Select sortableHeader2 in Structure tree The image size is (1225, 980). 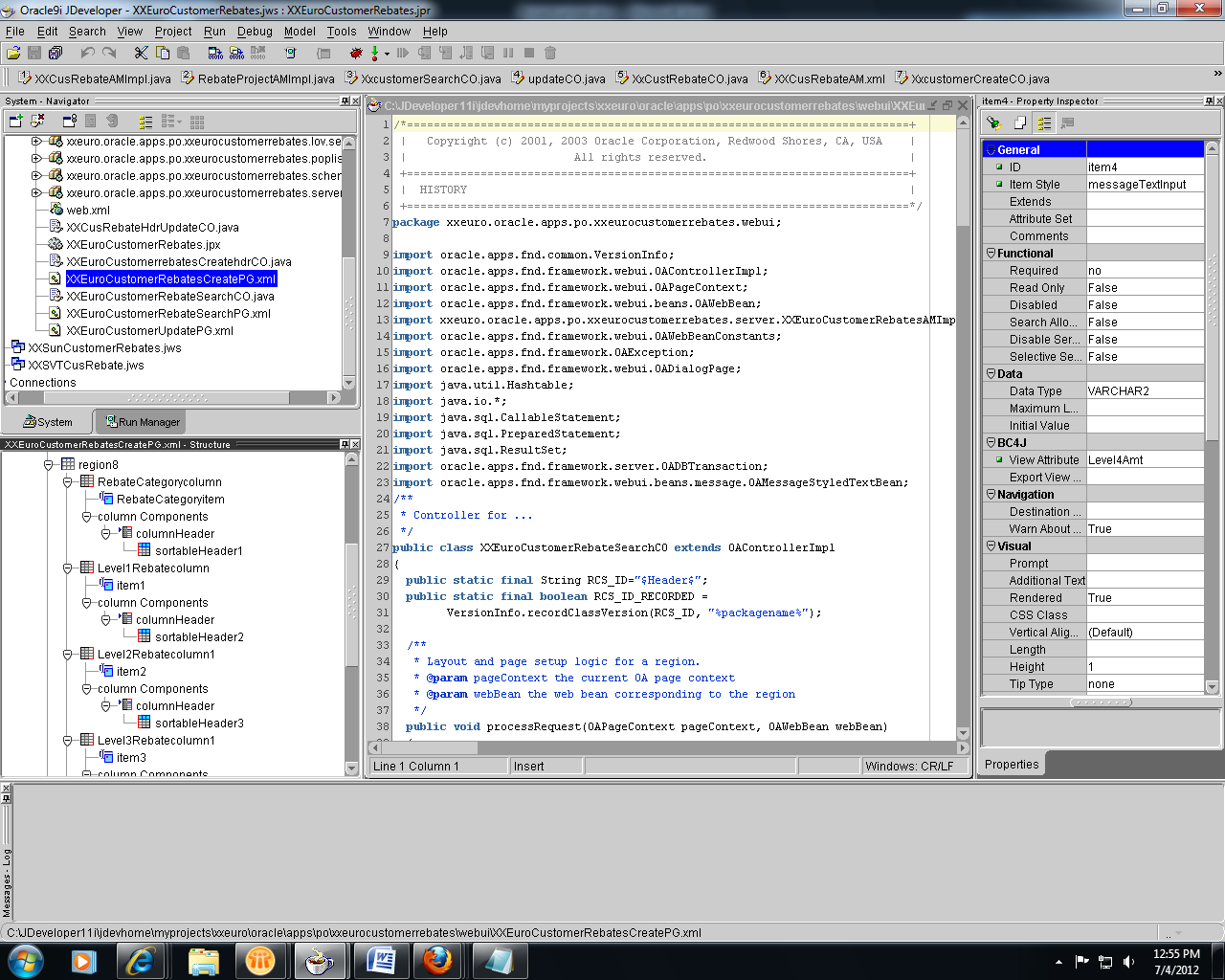click(x=199, y=636)
